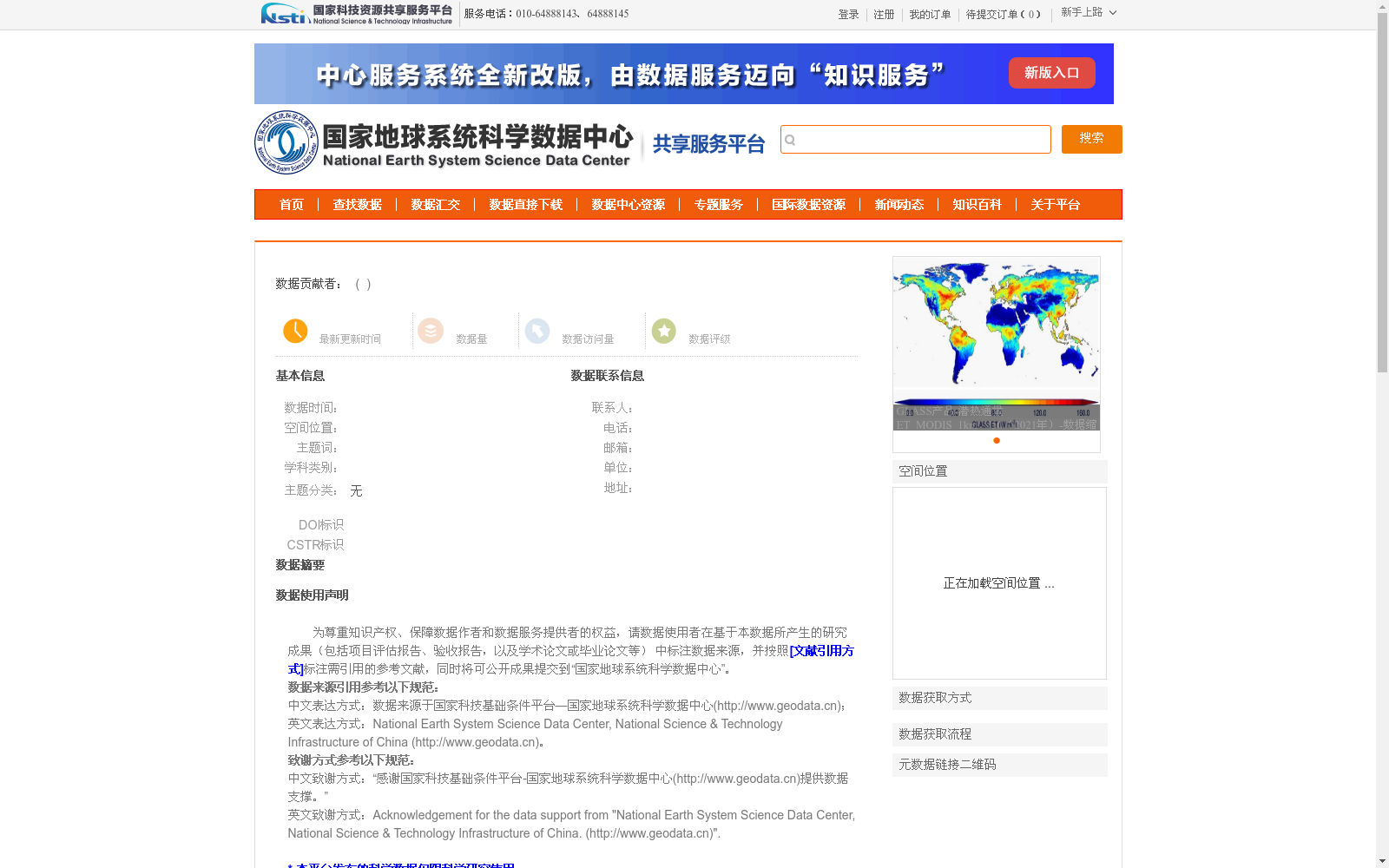Open the 知识百科 menu item
The image size is (1389, 868).
(x=978, y=205)
